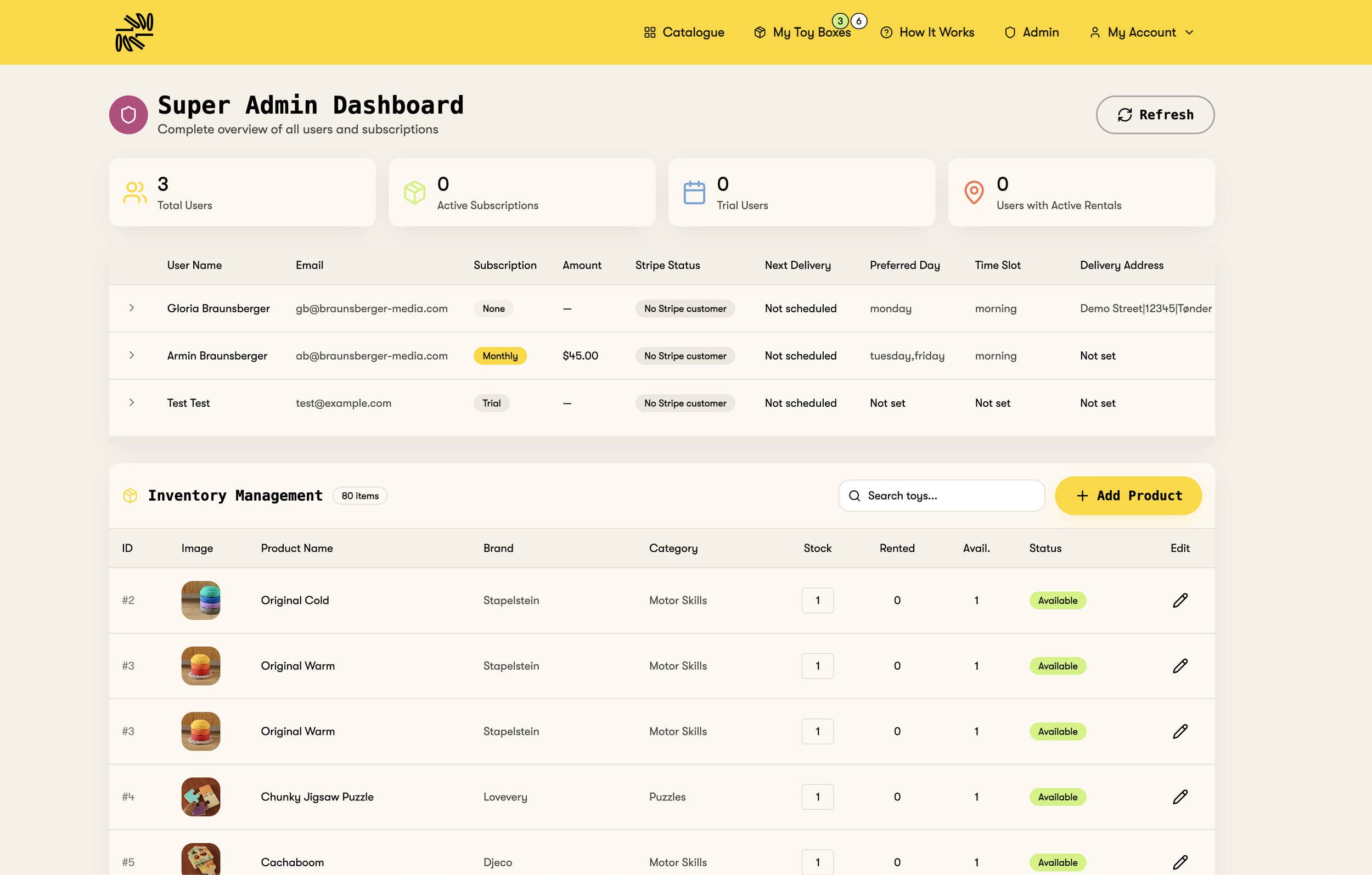Click the Total Users people icon
Screen dimensions: 1372x875
(135, 193)
